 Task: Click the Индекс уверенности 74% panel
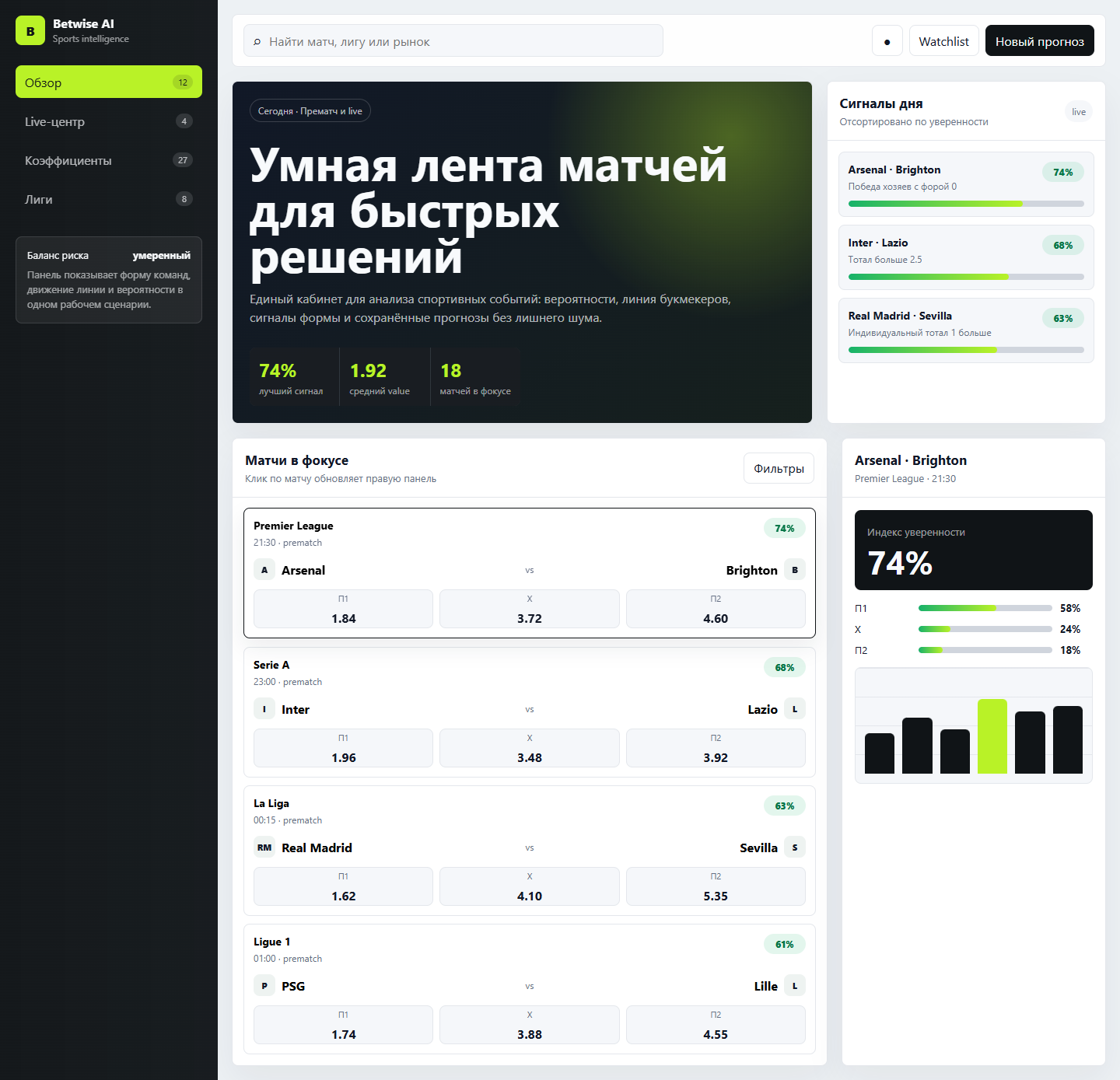pos(974,550)
